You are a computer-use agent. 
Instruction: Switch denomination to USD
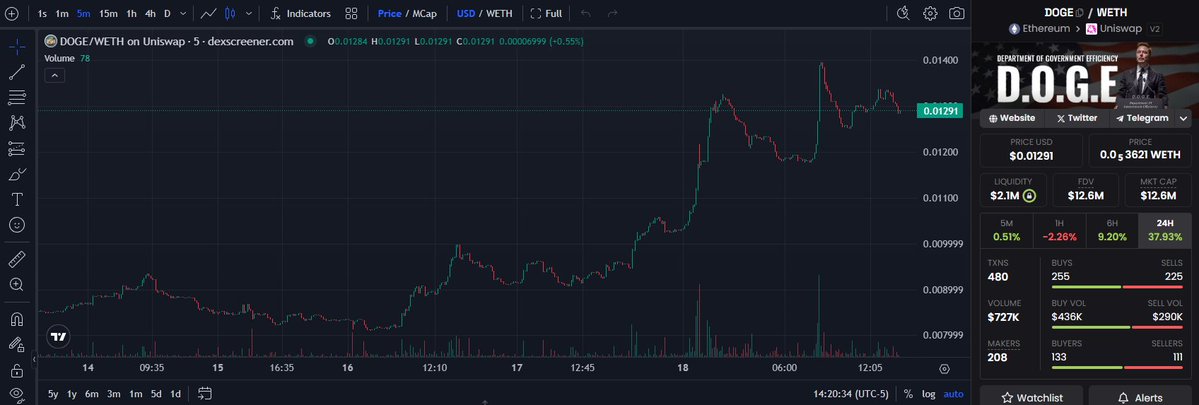pyautogui.click(x=466, y=13)
